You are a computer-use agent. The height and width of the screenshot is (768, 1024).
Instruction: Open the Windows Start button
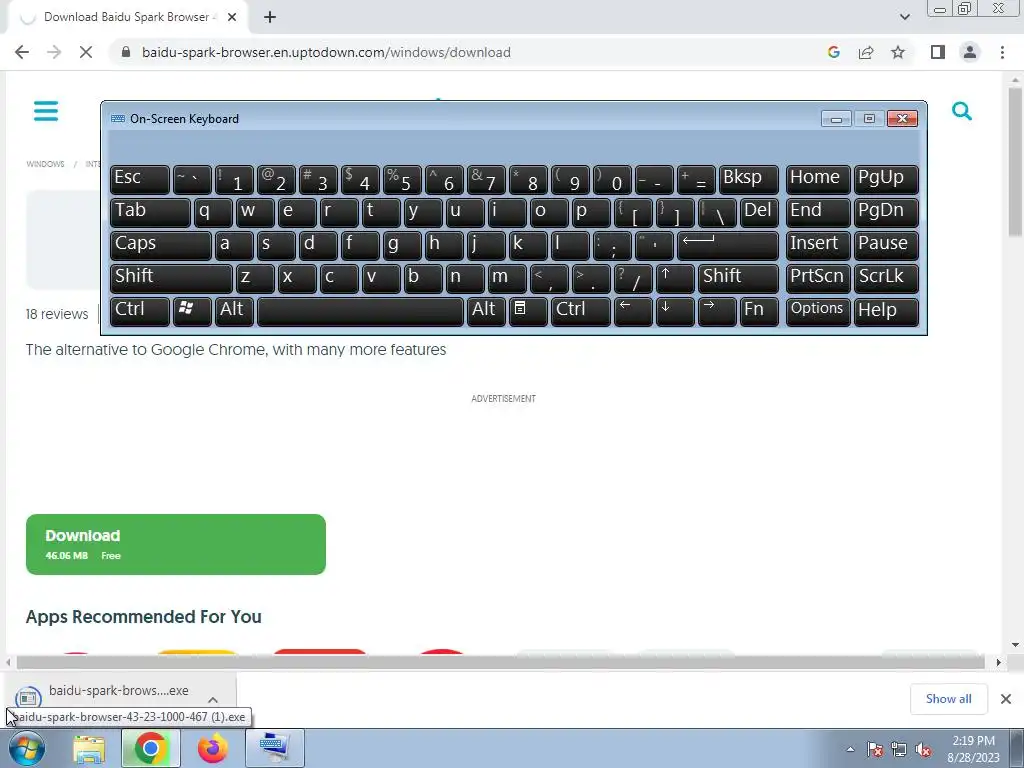coord(27,748)
